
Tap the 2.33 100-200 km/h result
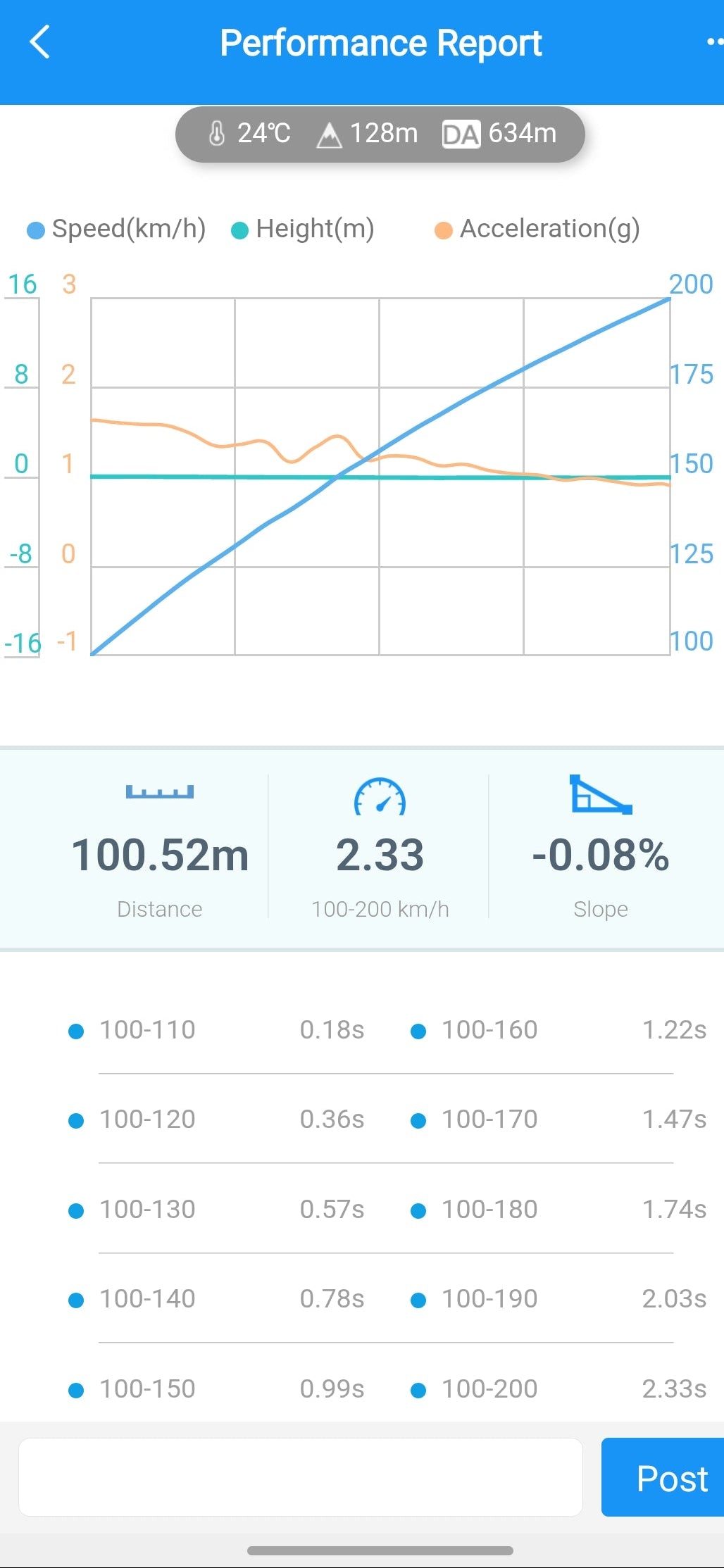380,855
